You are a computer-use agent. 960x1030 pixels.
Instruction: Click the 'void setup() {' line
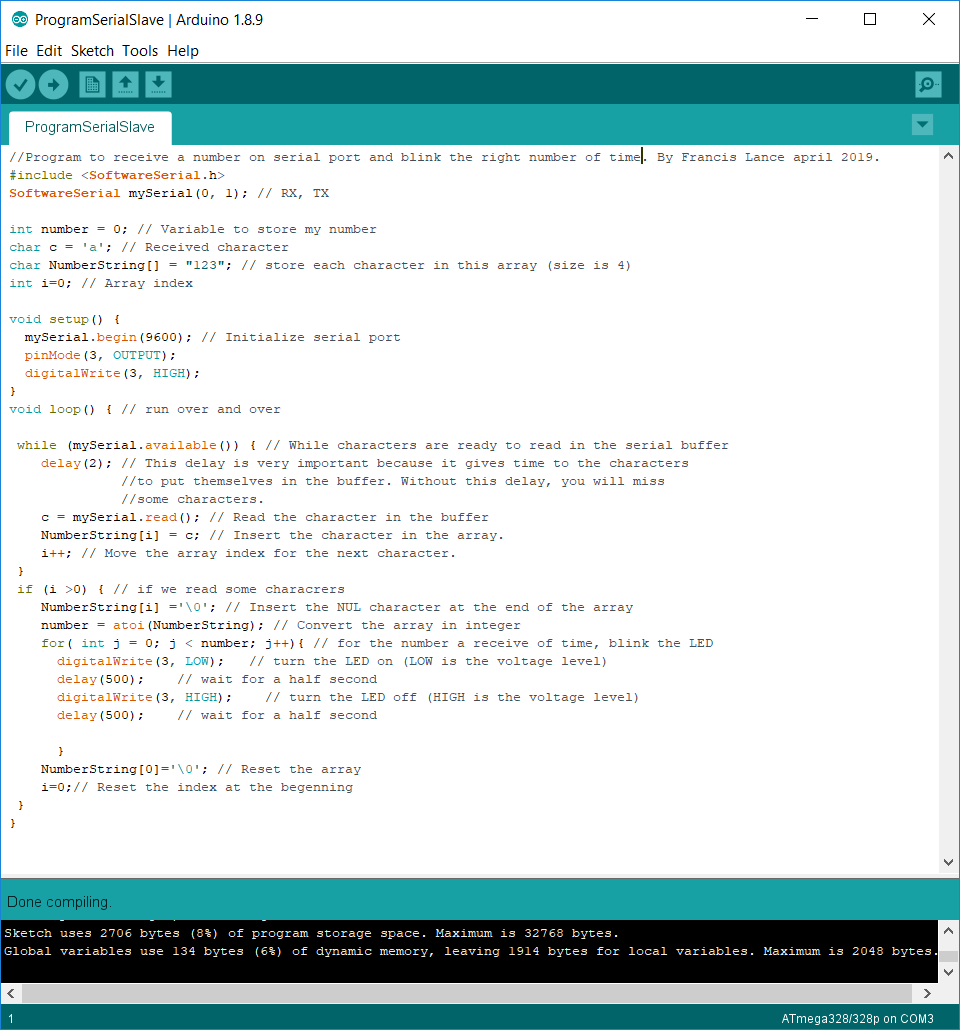click(x=64, y=319)
